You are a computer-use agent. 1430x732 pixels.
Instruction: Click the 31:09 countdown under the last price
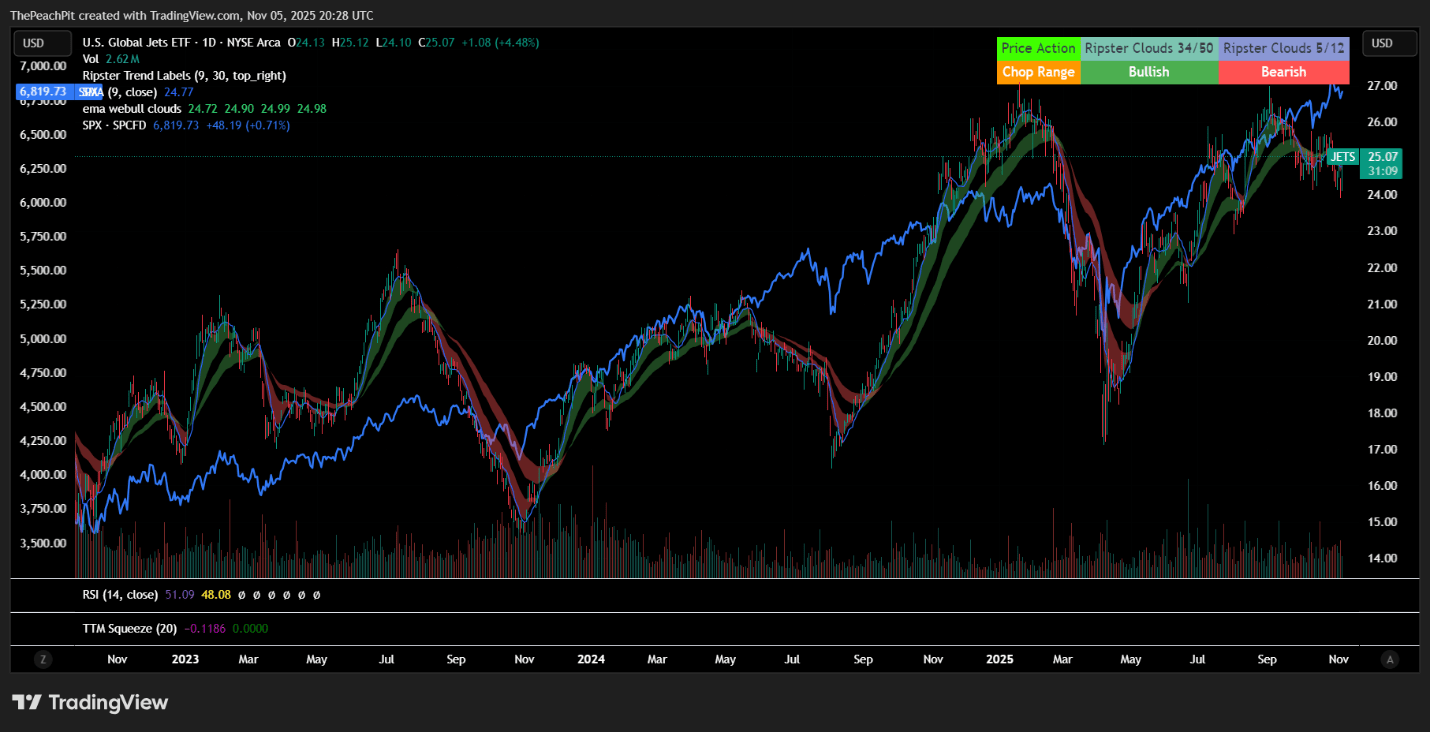pyautogui.click(x=1382, y=172)
